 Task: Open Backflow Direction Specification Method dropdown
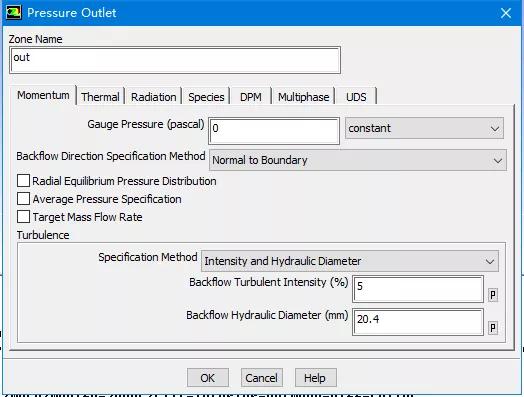(x=358, y=160)
